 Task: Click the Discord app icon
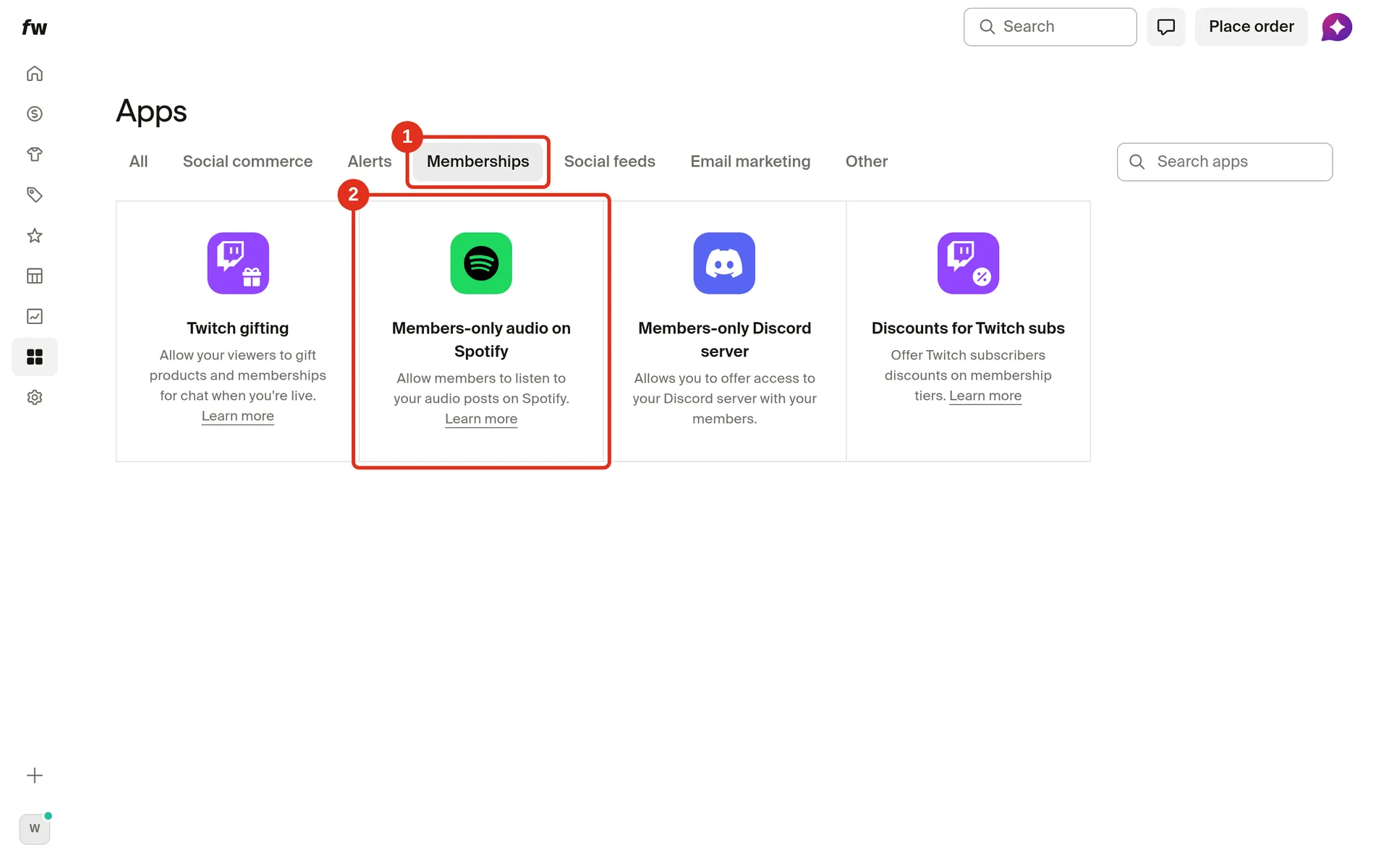coord(724,263)
